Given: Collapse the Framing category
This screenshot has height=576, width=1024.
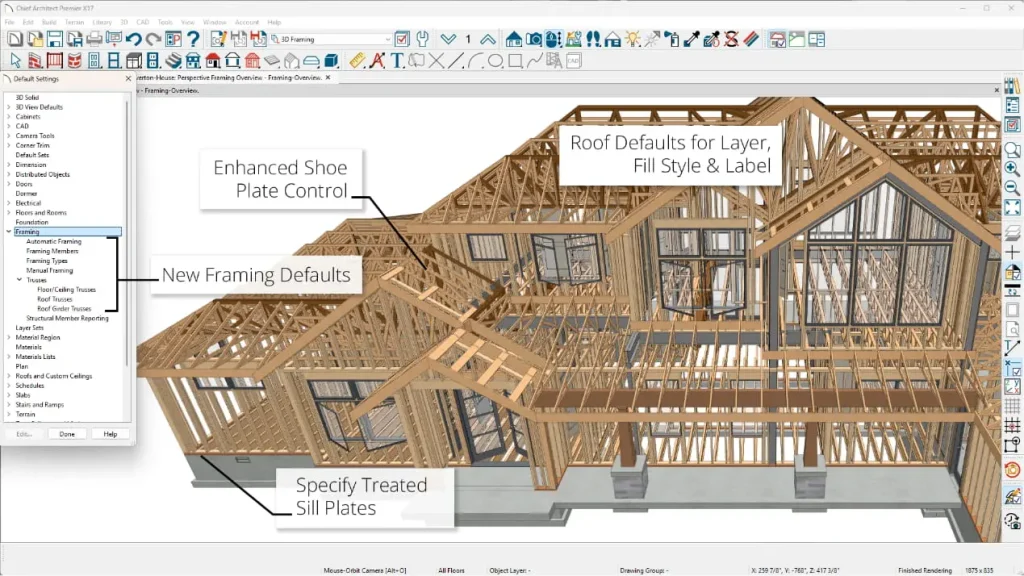Looking at the screenshot, I should coord(10,231).
